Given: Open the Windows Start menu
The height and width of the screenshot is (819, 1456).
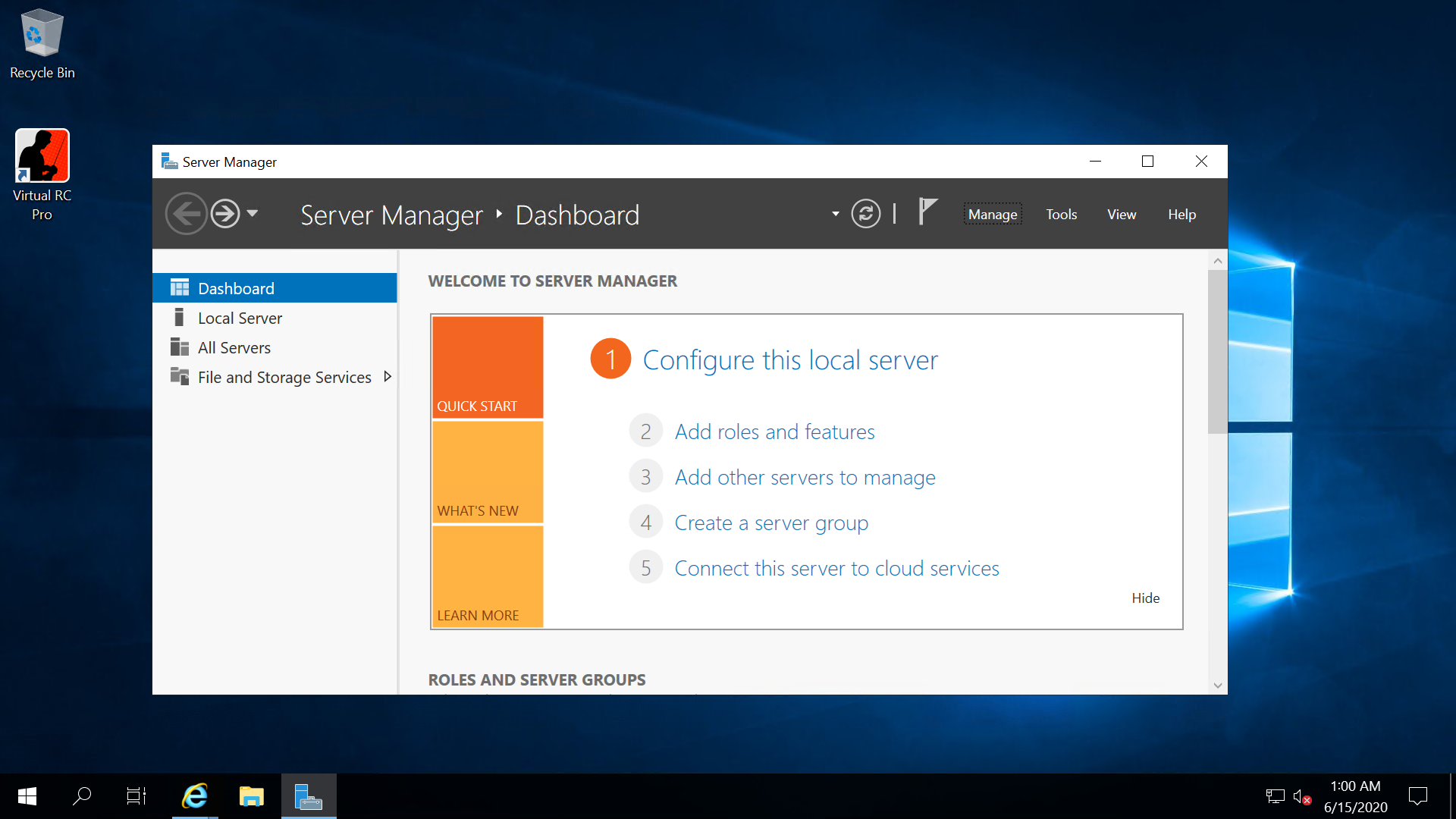Looking at the screenshot, I should coord(27,796).
